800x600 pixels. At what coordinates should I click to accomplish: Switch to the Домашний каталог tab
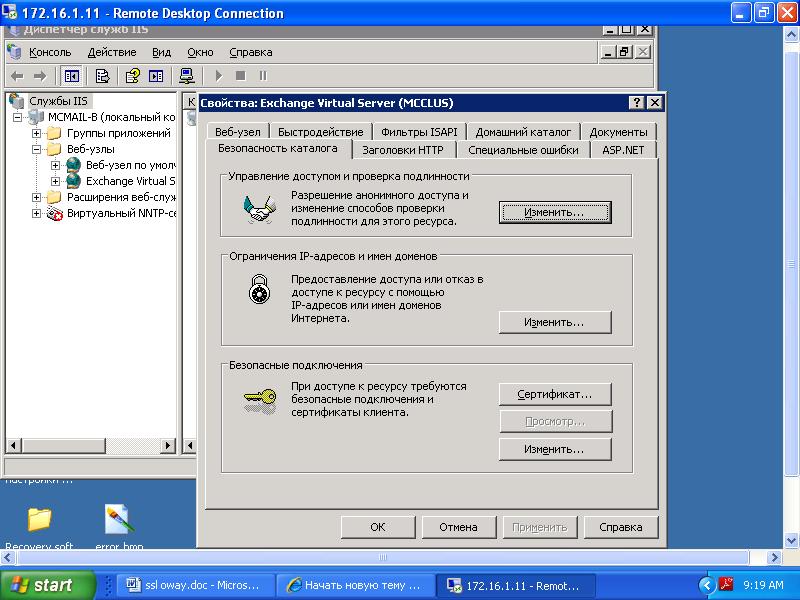click(523, 132)
